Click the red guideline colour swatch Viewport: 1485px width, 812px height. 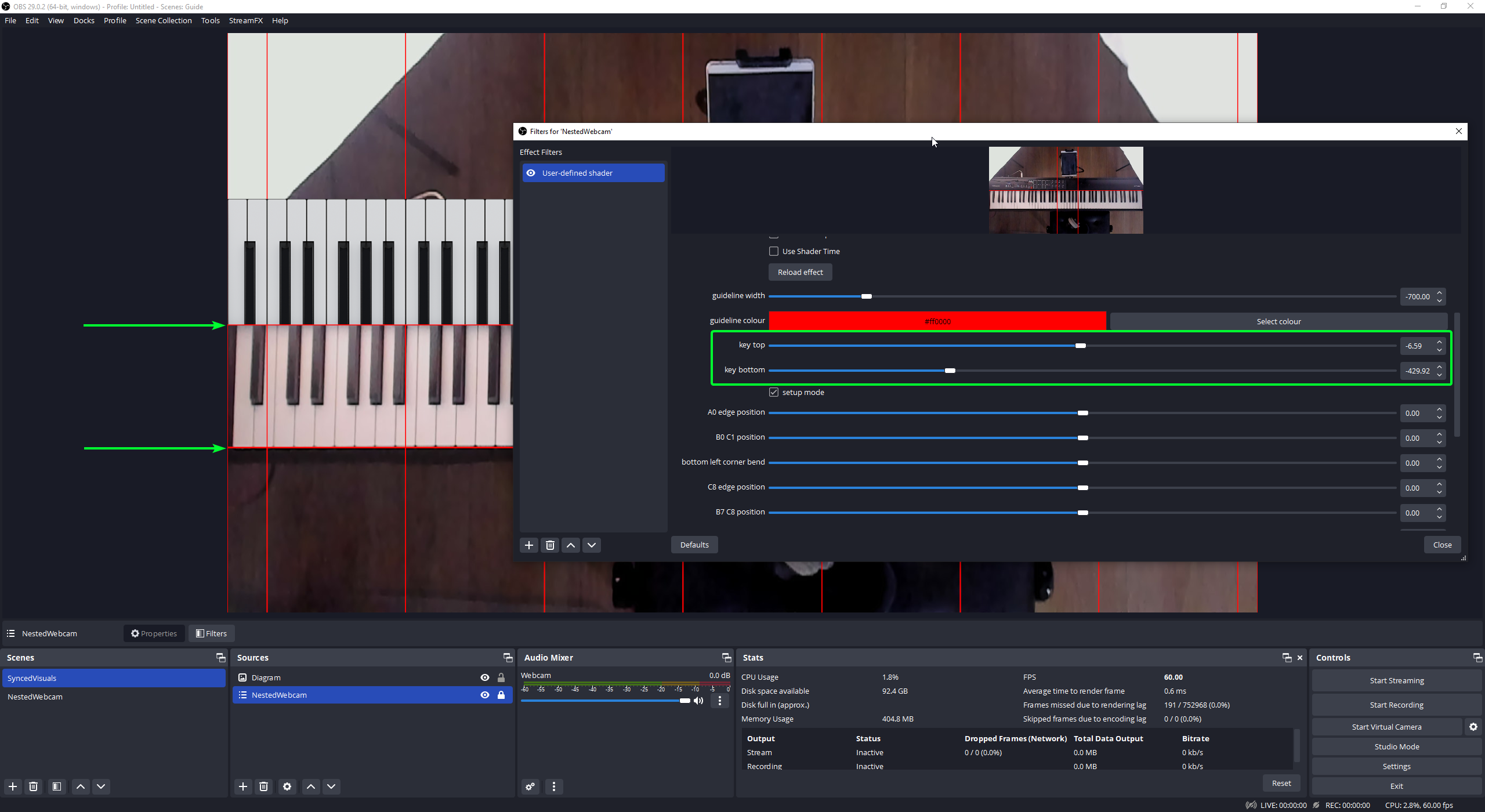click(x=937, y=321)
